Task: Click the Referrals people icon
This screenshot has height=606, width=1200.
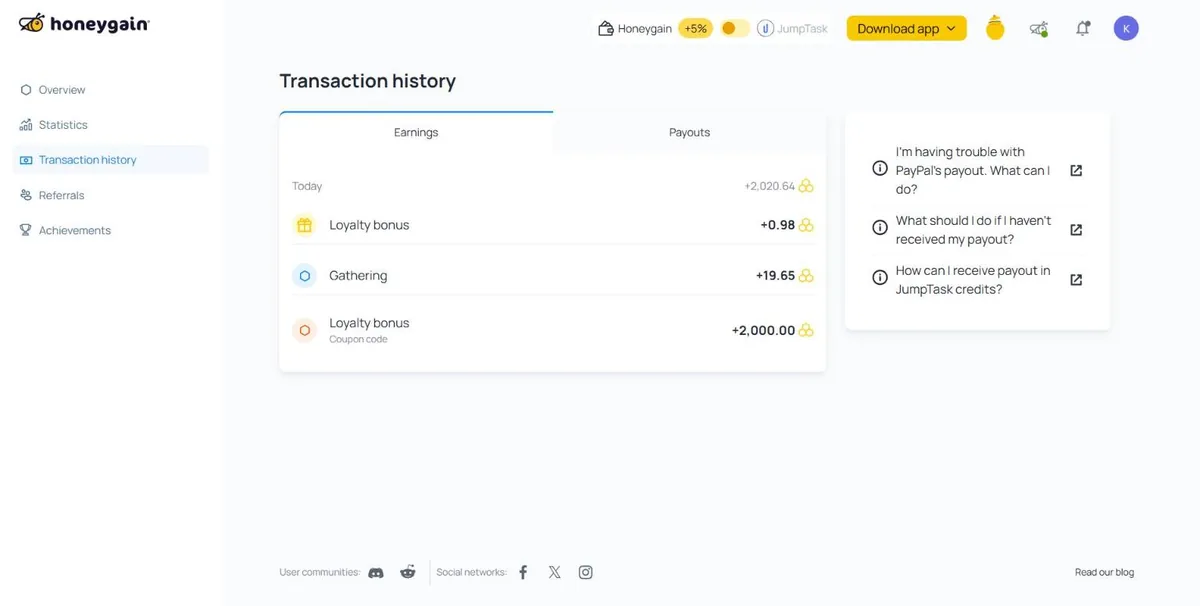Action: [26, 195]
